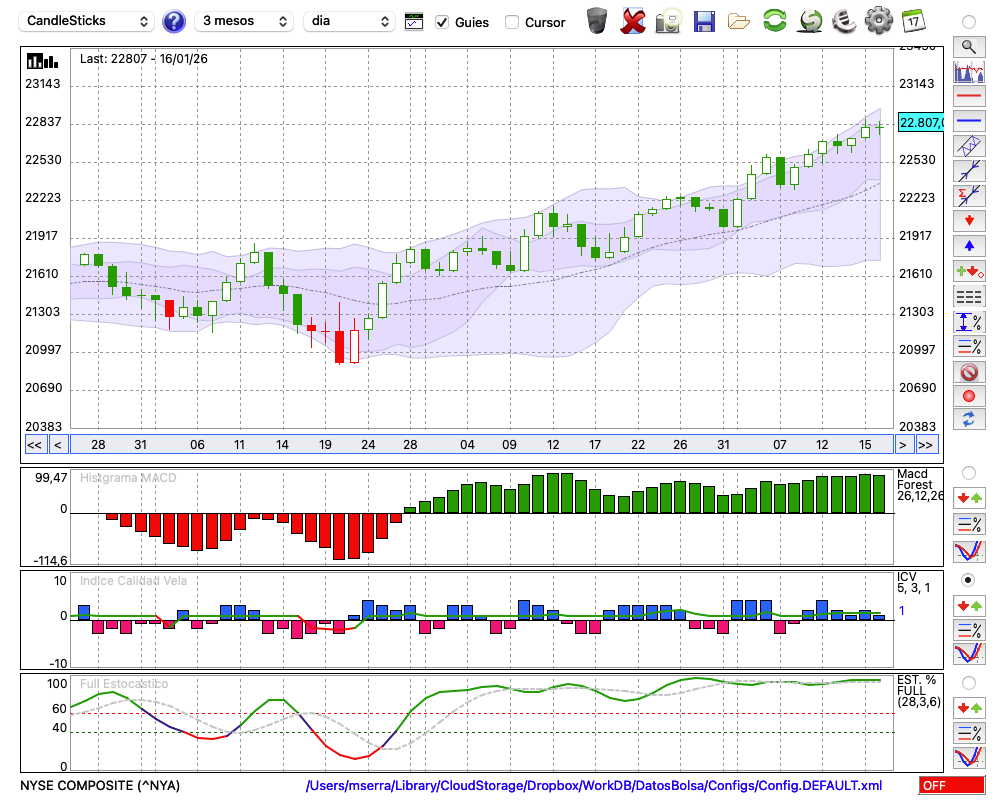Image resolution: width=1000 pixels, height=800 pixels.
Task: Click red-green arrows button beside ICV panel
Action: [x=969, y=606]
